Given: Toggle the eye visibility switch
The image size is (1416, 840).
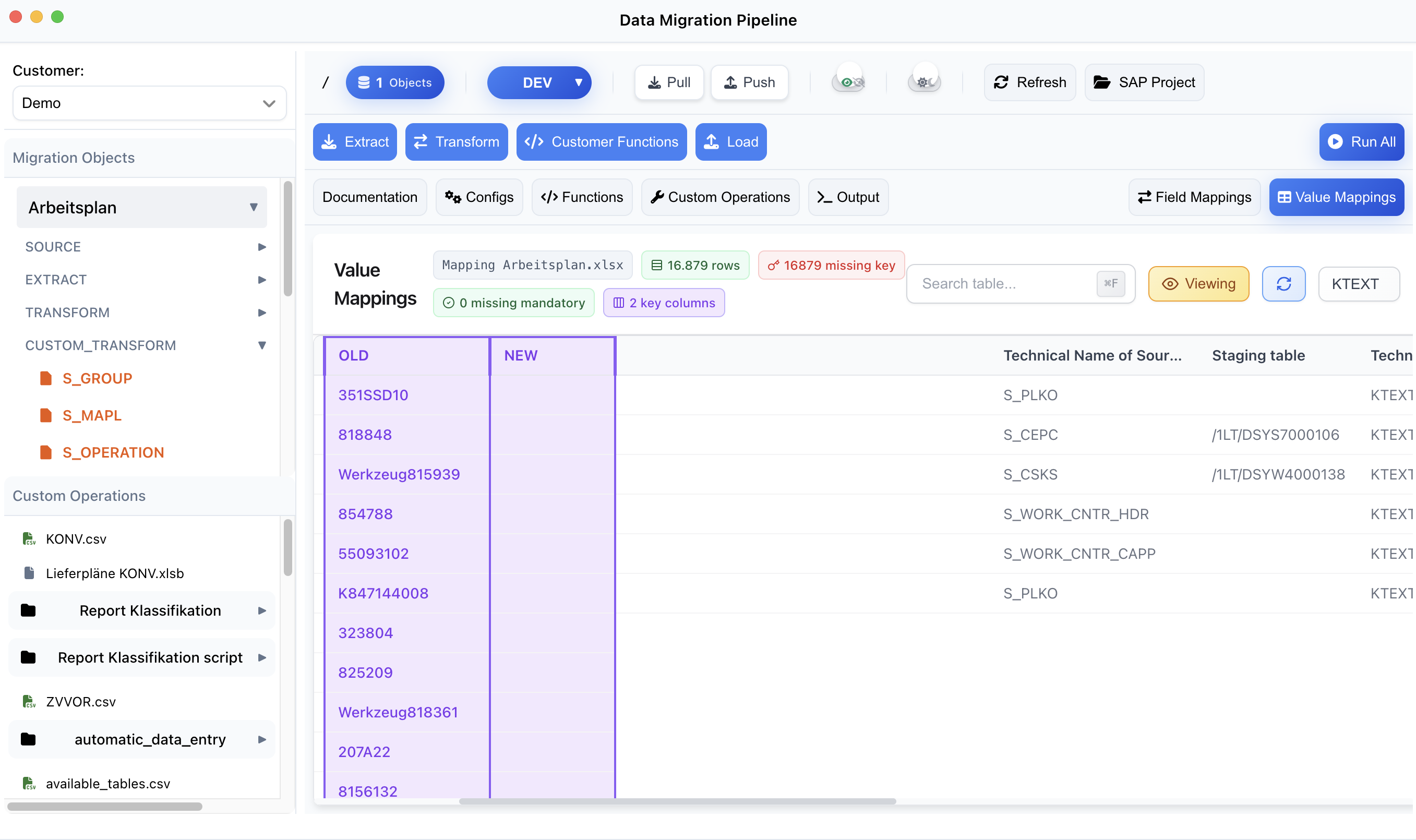Looking at the screenshot, I should click(x=848, y=82).
